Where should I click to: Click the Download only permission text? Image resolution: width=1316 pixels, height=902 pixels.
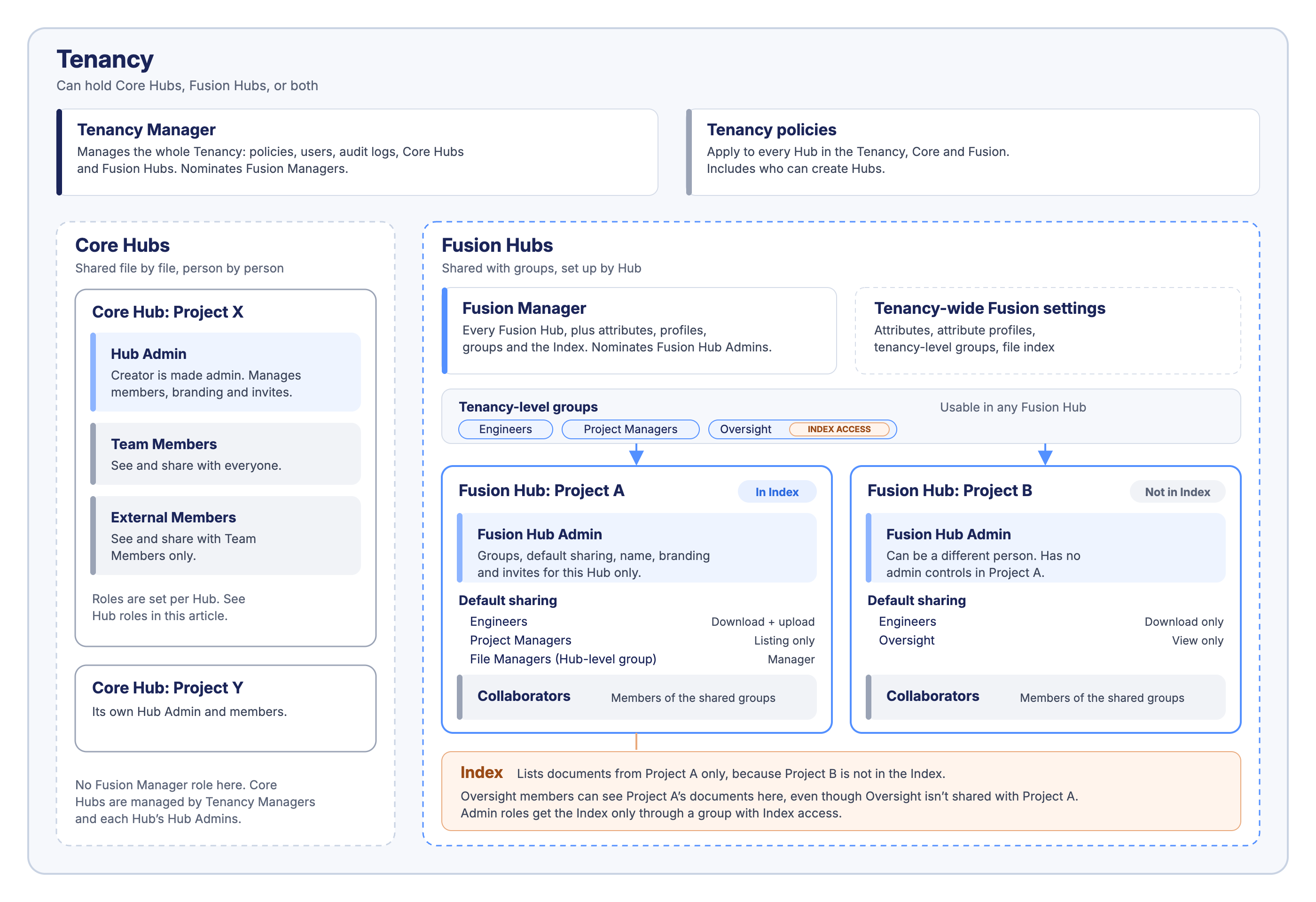pos(1183,622)
